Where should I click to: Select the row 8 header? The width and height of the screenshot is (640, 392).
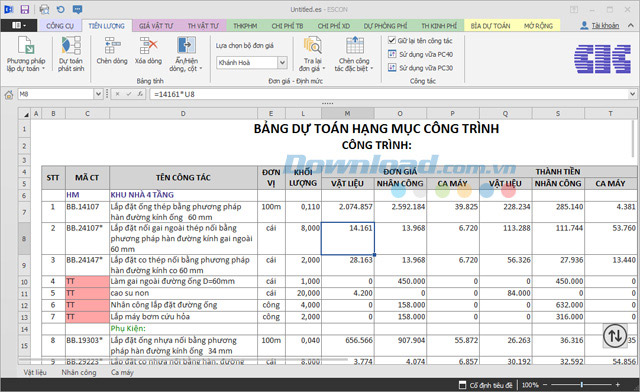[24, 238]
